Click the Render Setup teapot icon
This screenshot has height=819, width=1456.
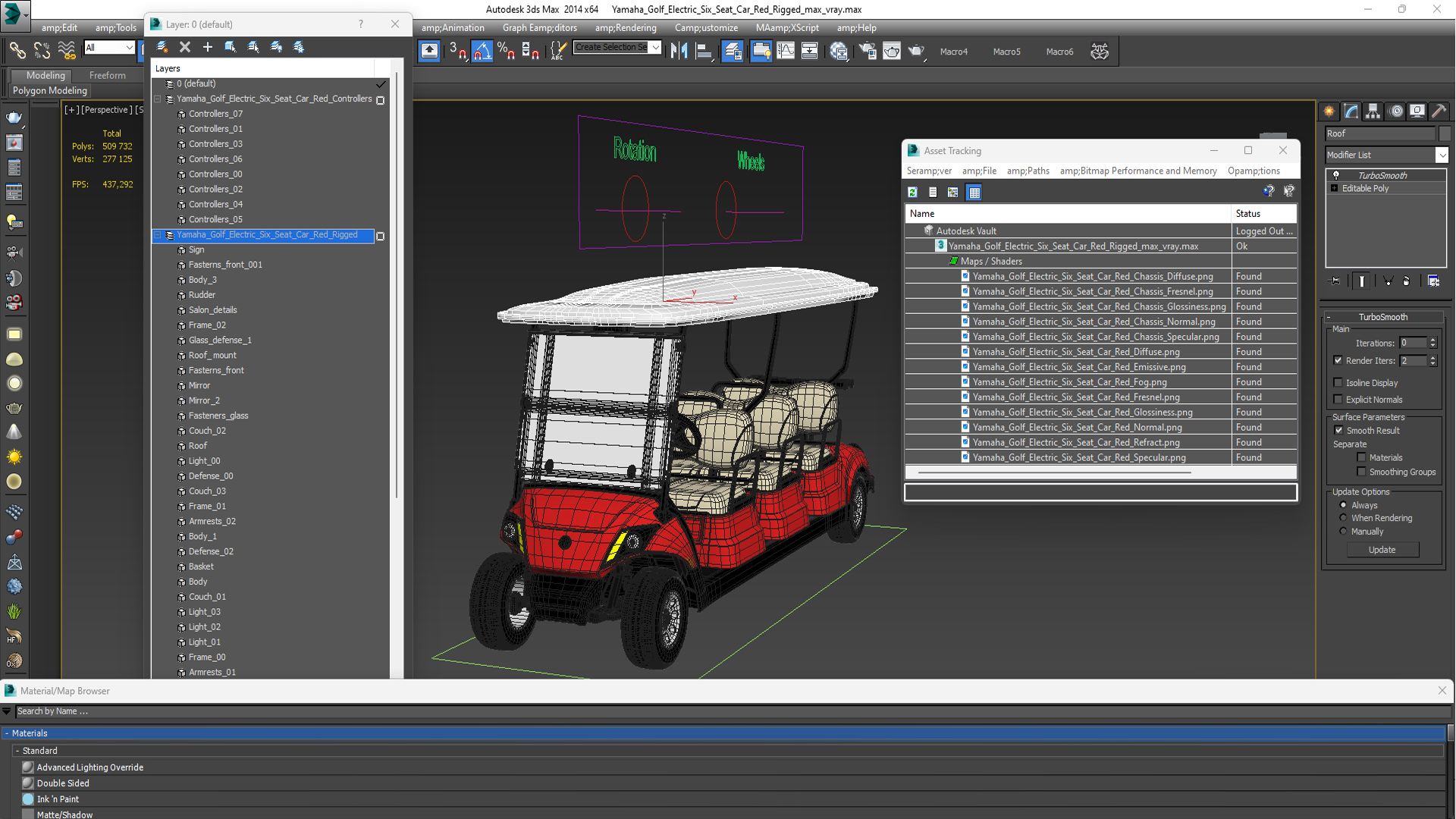867,52
